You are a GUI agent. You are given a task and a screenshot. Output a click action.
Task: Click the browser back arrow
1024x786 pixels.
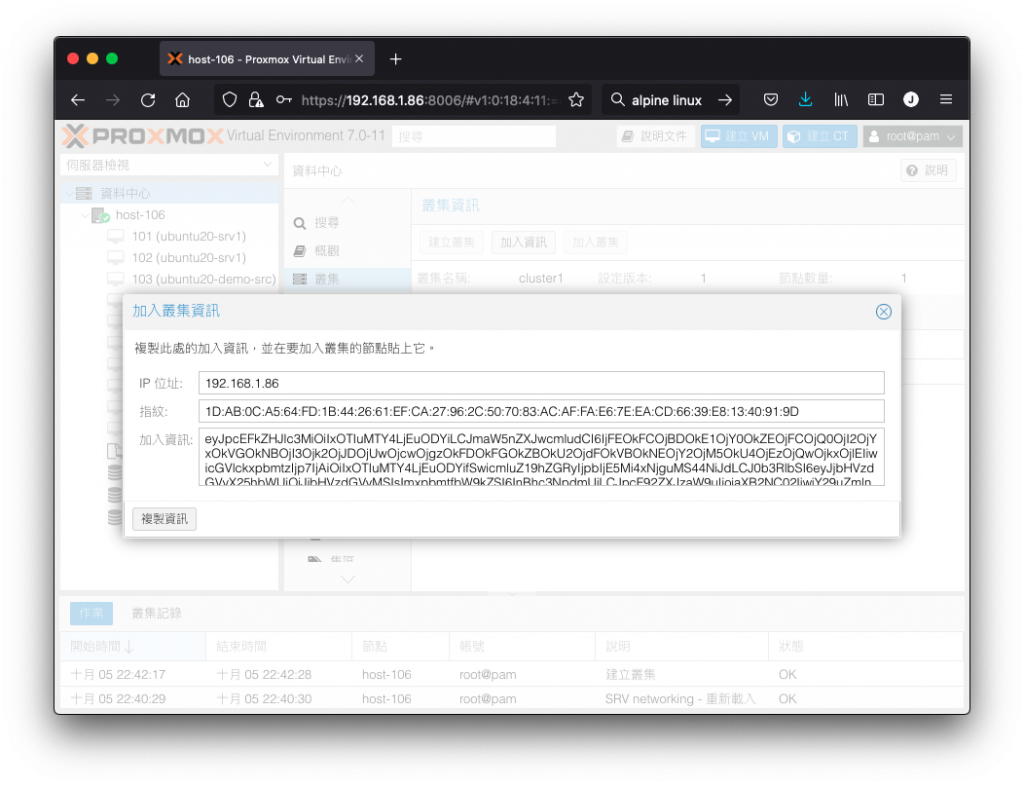click(78, 100)
